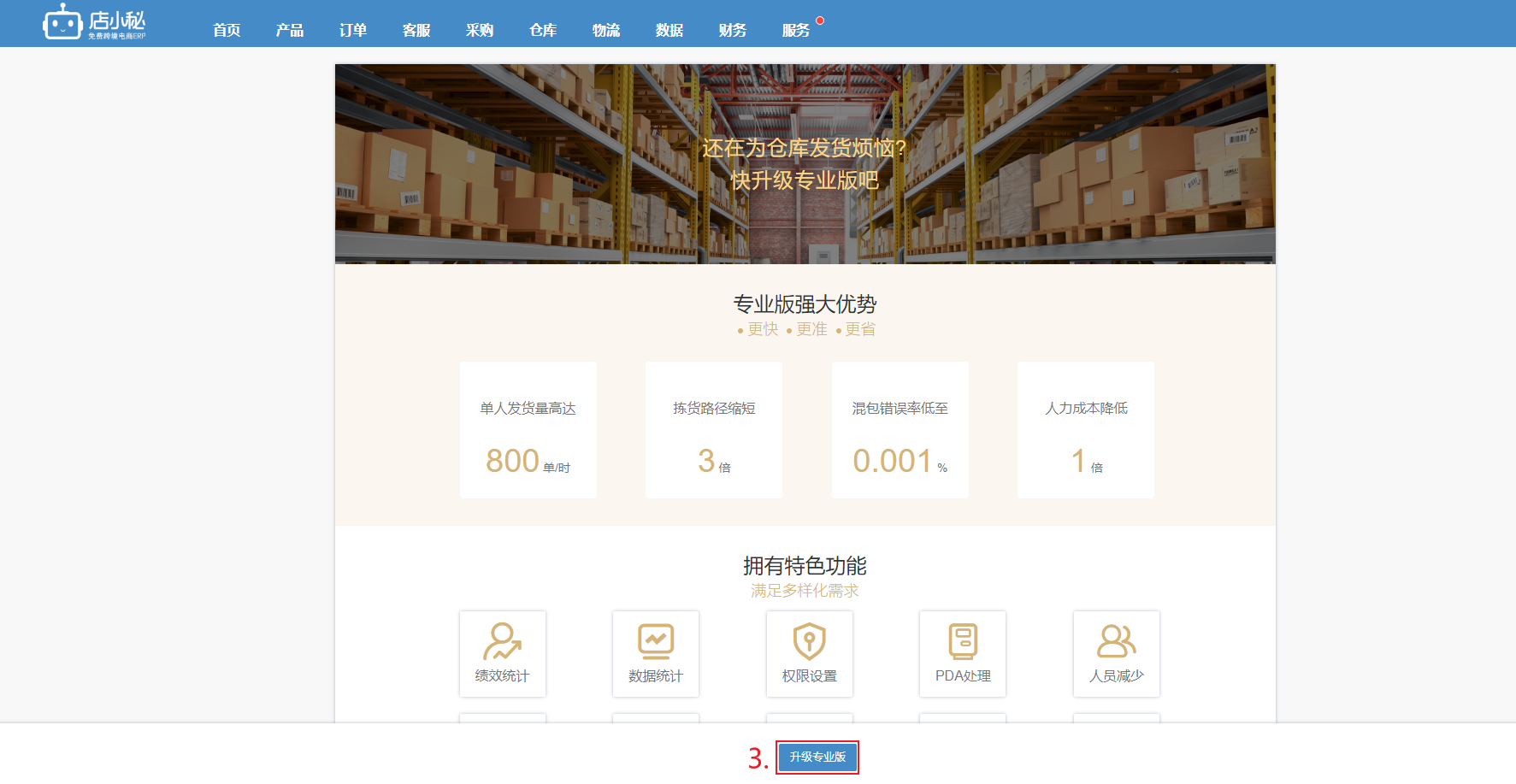
Task: Click the PDA处理 device icon
Action: point(963,641)
